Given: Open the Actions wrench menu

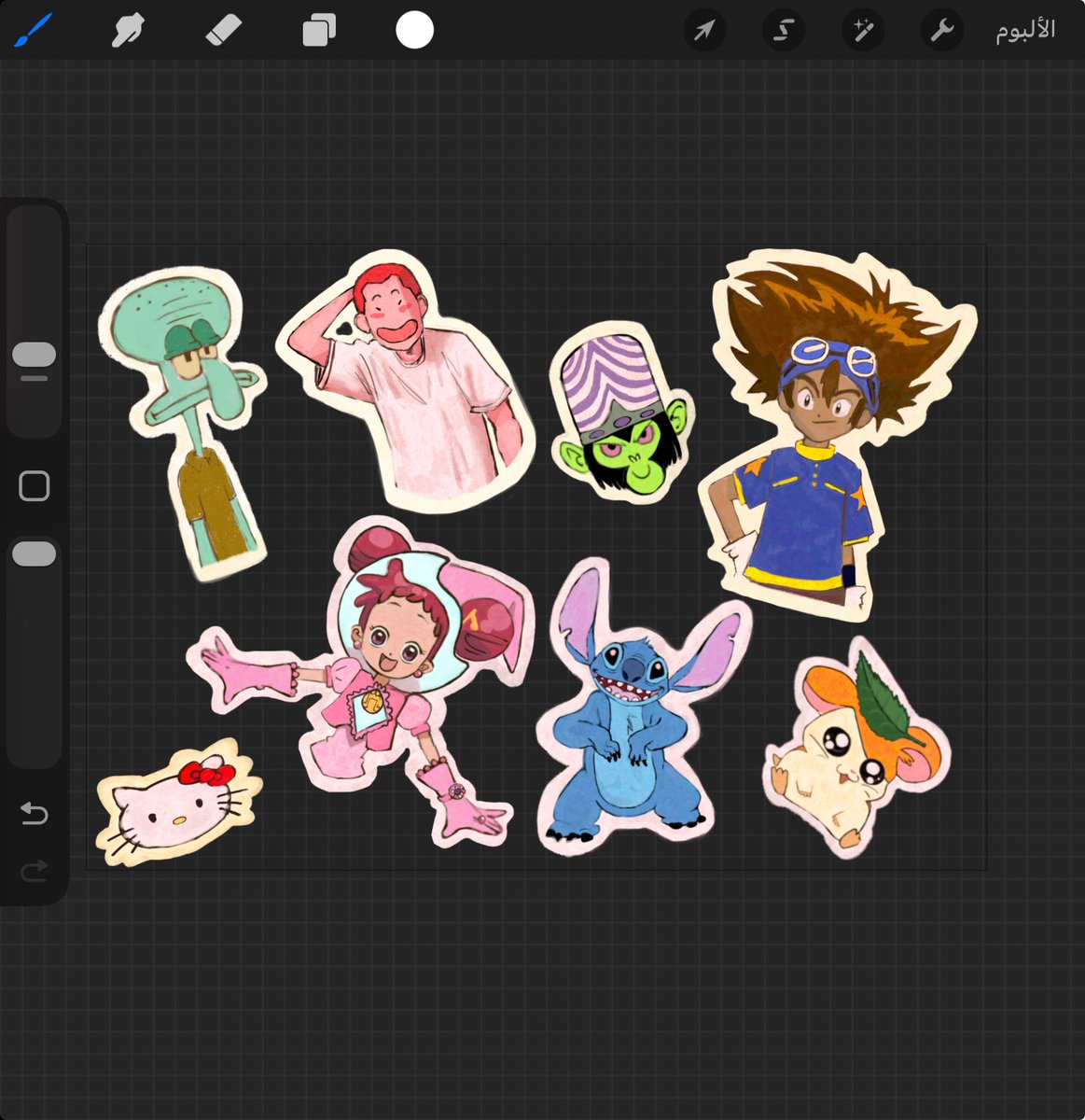Looking at the screenshot, I should pos(942,30).
